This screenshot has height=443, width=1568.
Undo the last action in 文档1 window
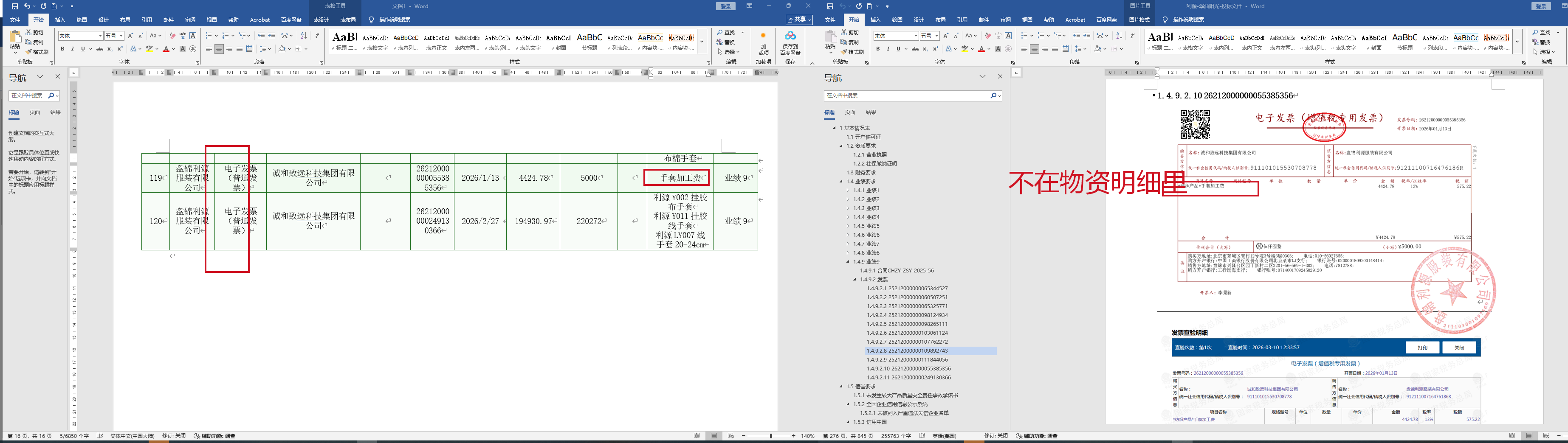[x=27, y=6]
